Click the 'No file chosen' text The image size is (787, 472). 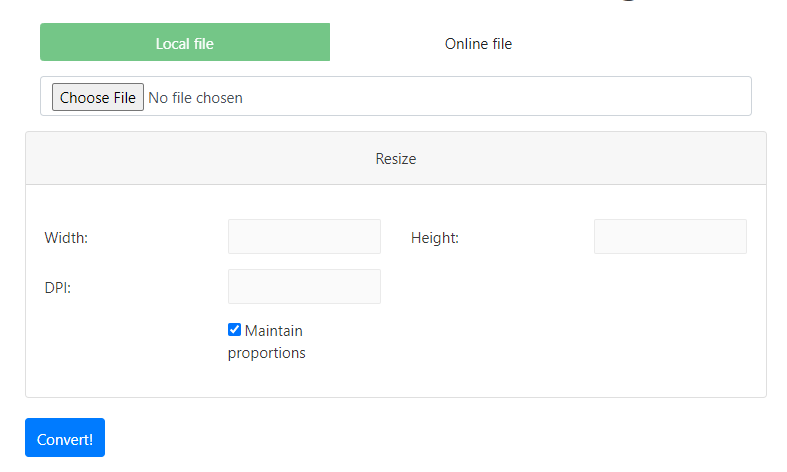195,98
